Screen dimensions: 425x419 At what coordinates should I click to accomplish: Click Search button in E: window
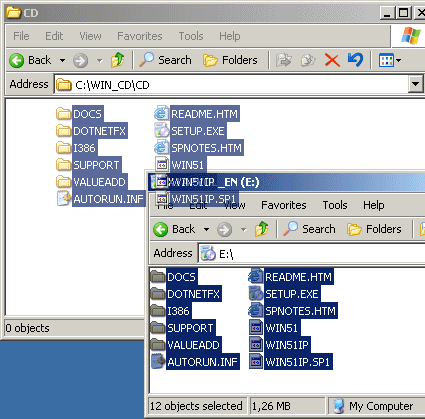[x=309, y=229]
